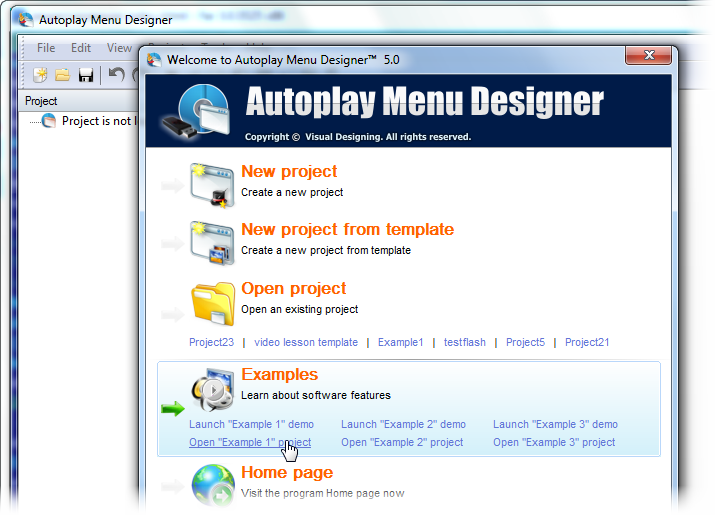Click 'New project from template' heading
716x516 pixels.
347,229
